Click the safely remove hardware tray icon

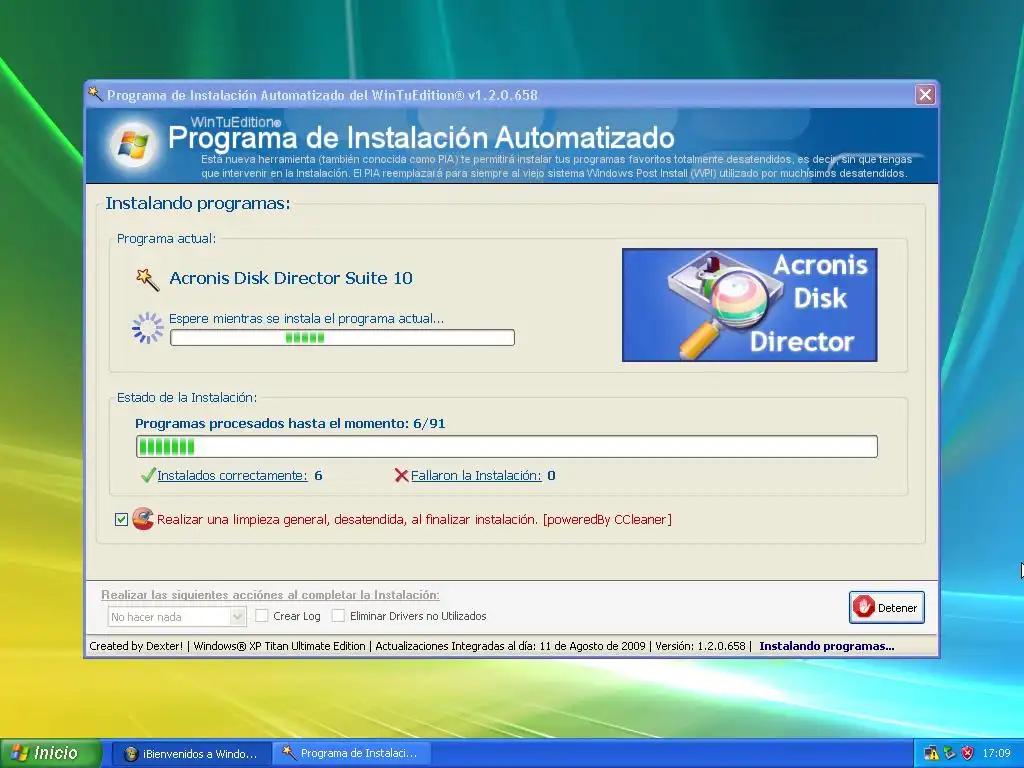(949, 754)
